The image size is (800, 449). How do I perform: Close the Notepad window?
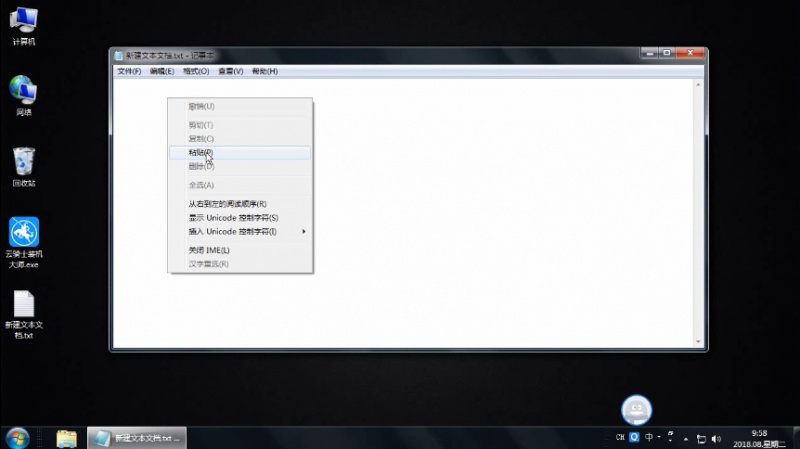pos(690,53)
